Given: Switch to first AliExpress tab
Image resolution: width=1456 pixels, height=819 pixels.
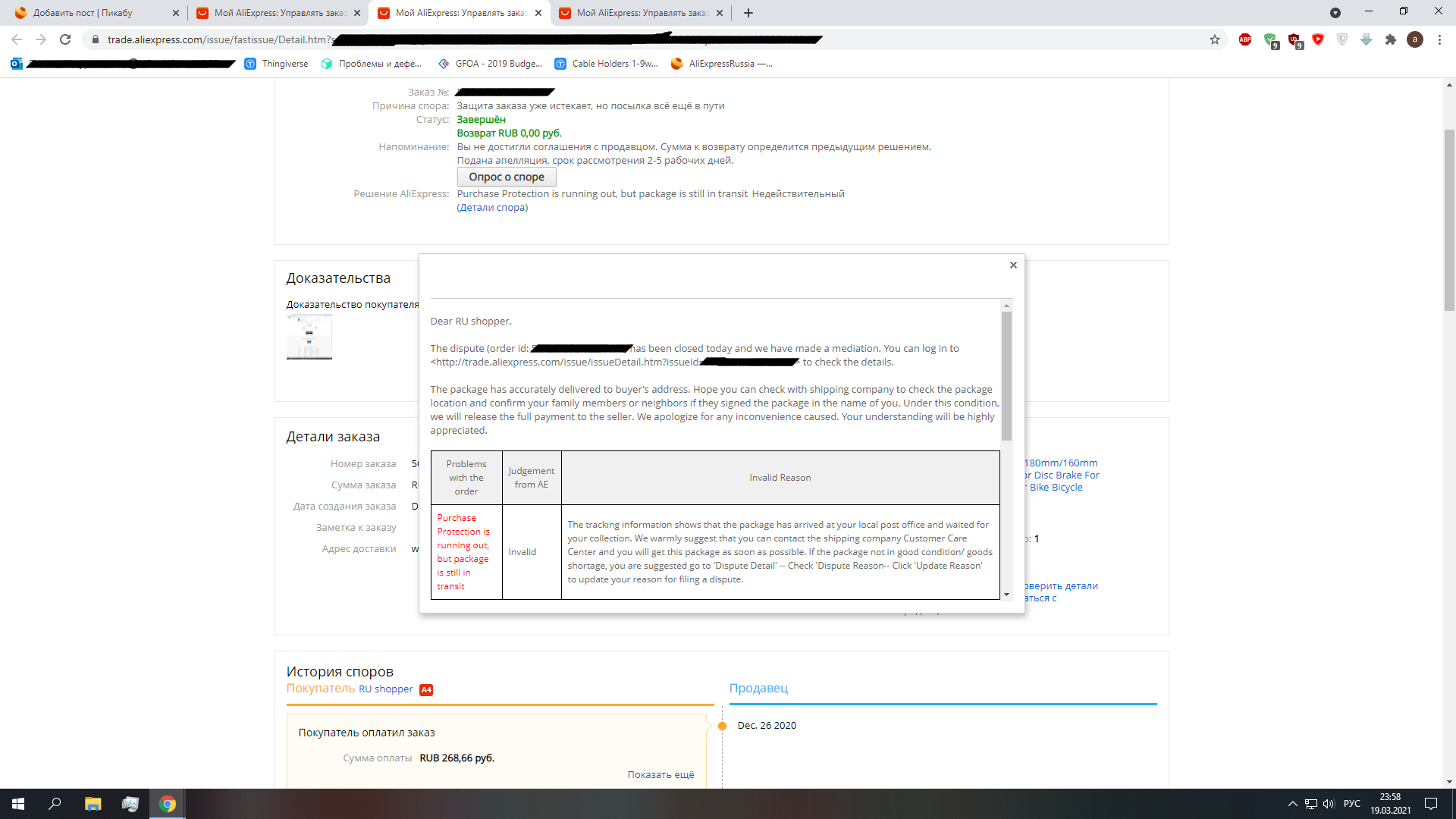Looking at the screenshot, I should point(278,13).
